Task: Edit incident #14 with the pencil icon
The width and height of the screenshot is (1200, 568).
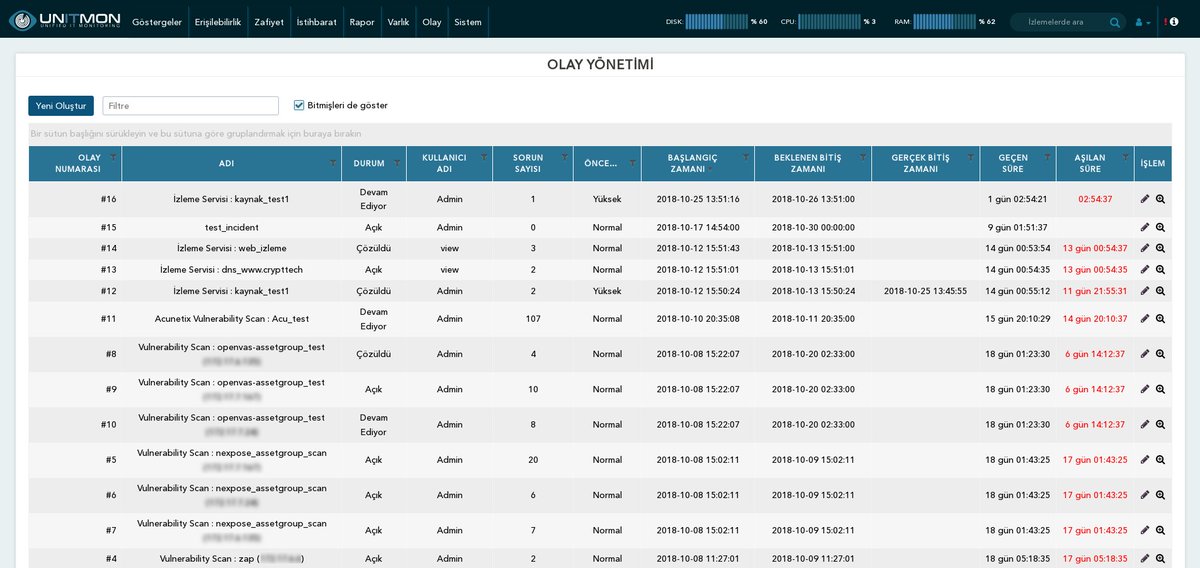Action: point(1145,248)
